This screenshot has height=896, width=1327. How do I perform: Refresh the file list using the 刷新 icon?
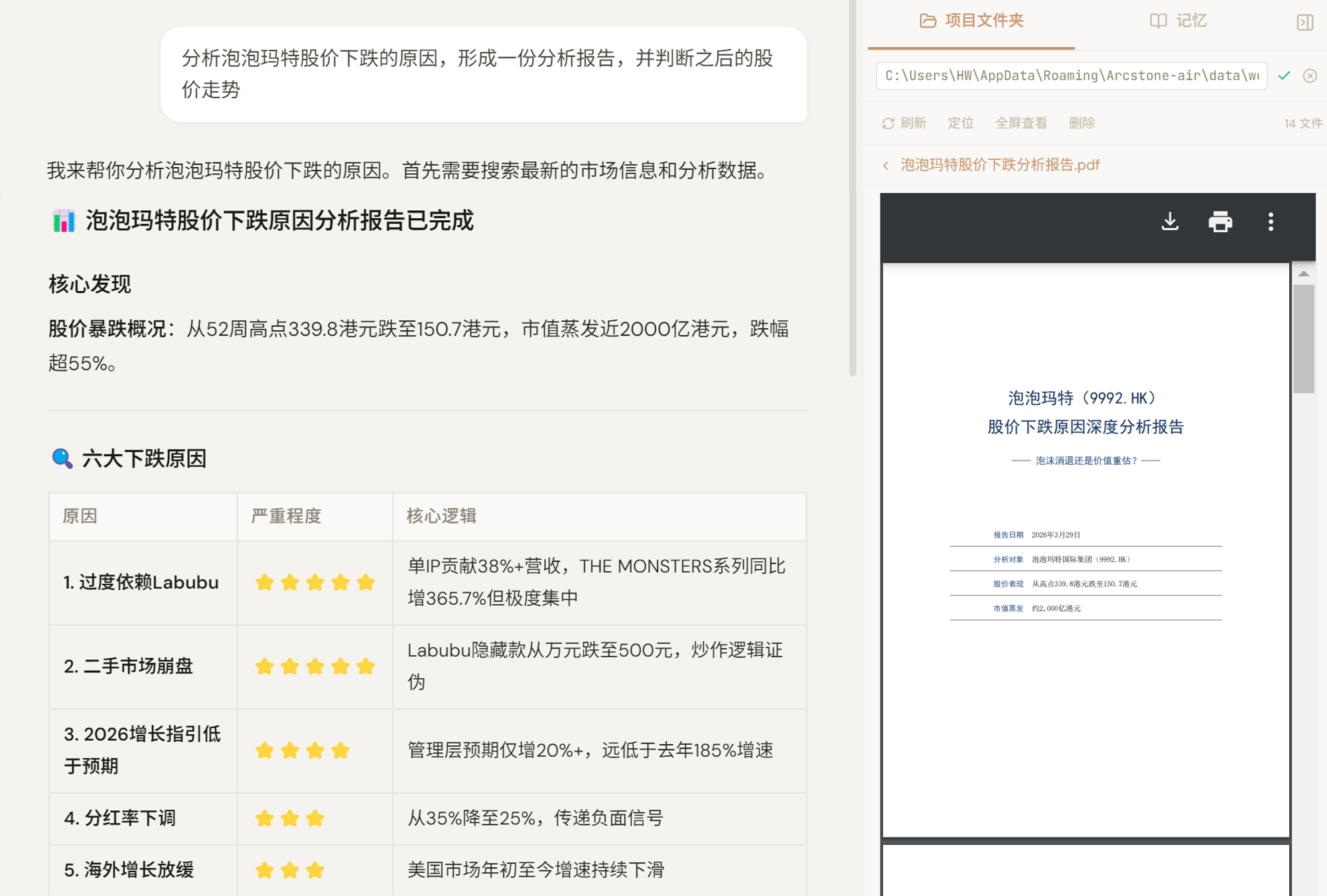(889, 123)
